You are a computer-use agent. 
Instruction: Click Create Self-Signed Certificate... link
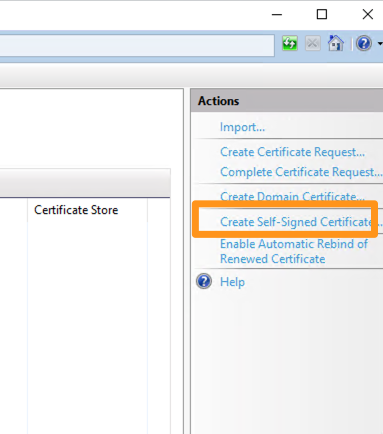coord(301,222)
